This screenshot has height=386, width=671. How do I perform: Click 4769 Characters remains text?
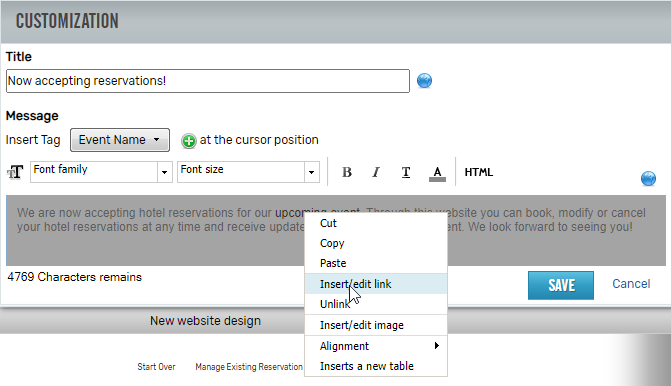74,277
